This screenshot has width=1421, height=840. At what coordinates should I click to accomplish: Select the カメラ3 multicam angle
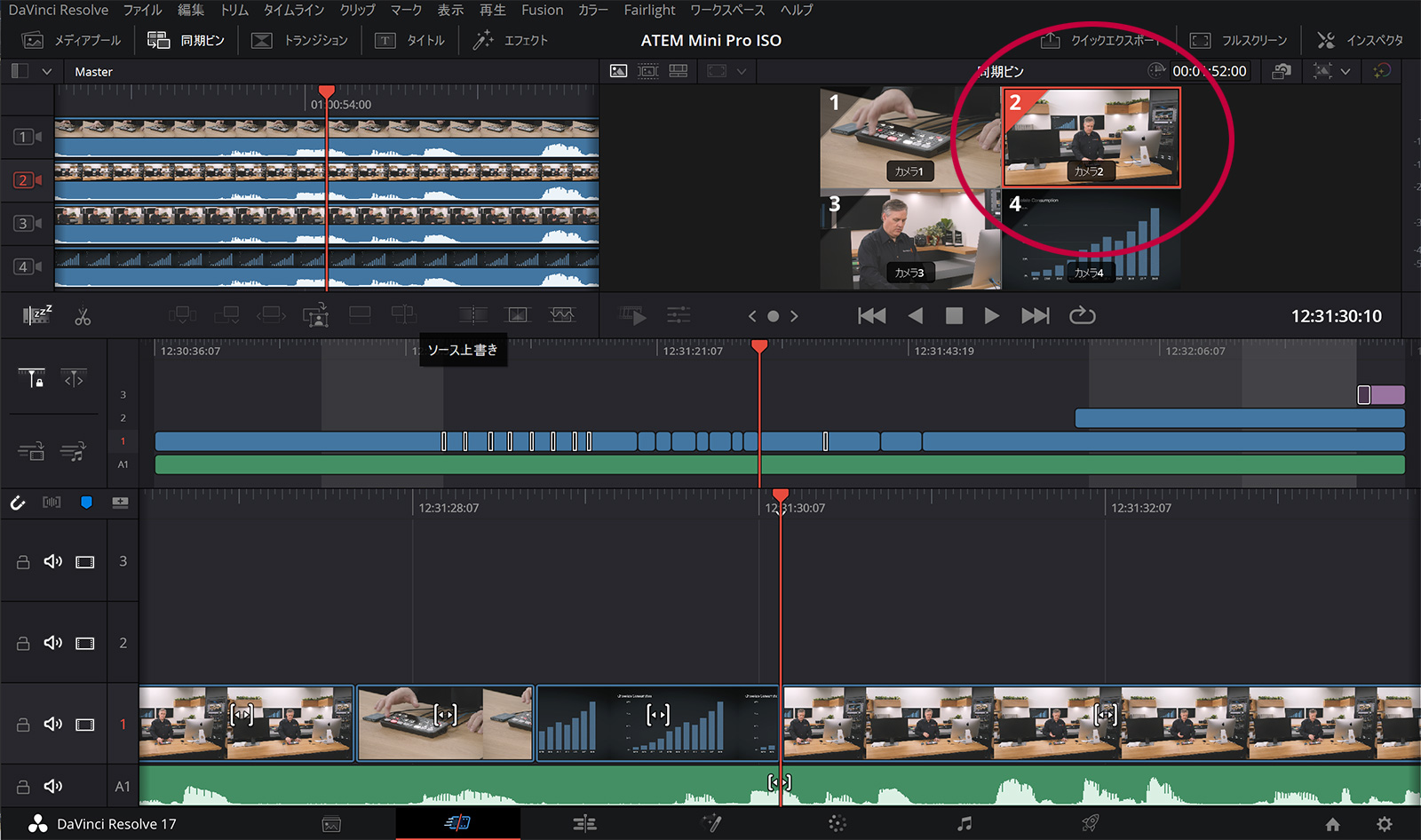(x=909, y=240)
